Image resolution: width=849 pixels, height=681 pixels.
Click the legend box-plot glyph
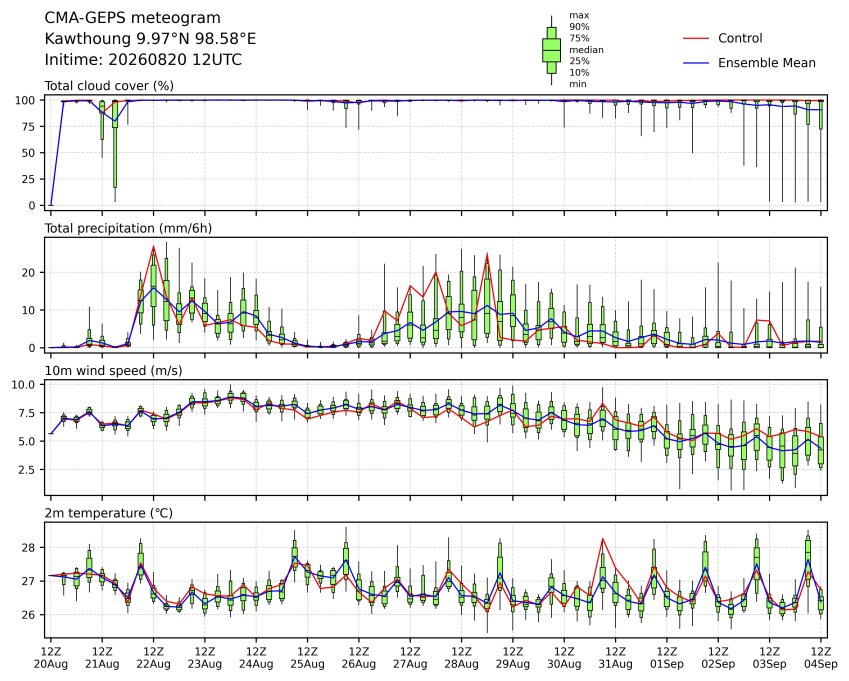551,50
